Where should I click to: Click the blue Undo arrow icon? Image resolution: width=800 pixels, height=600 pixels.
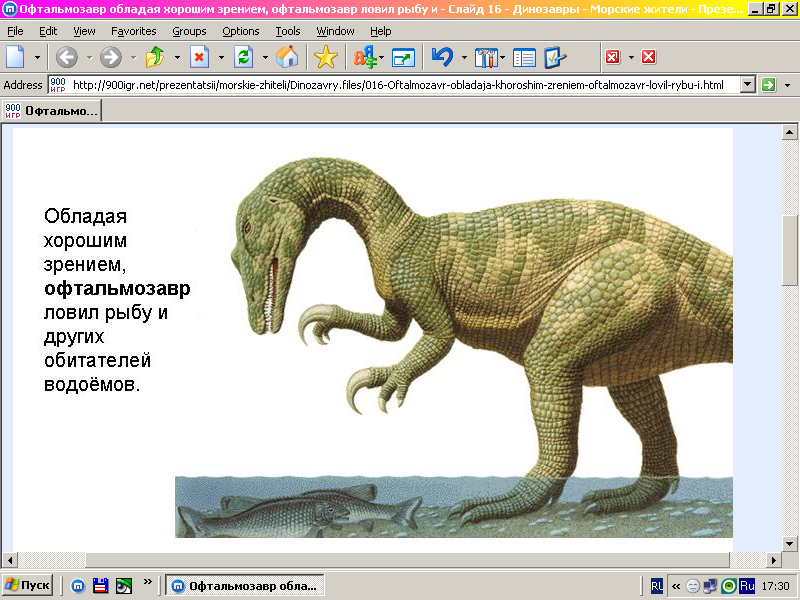(x=442, y=57)
